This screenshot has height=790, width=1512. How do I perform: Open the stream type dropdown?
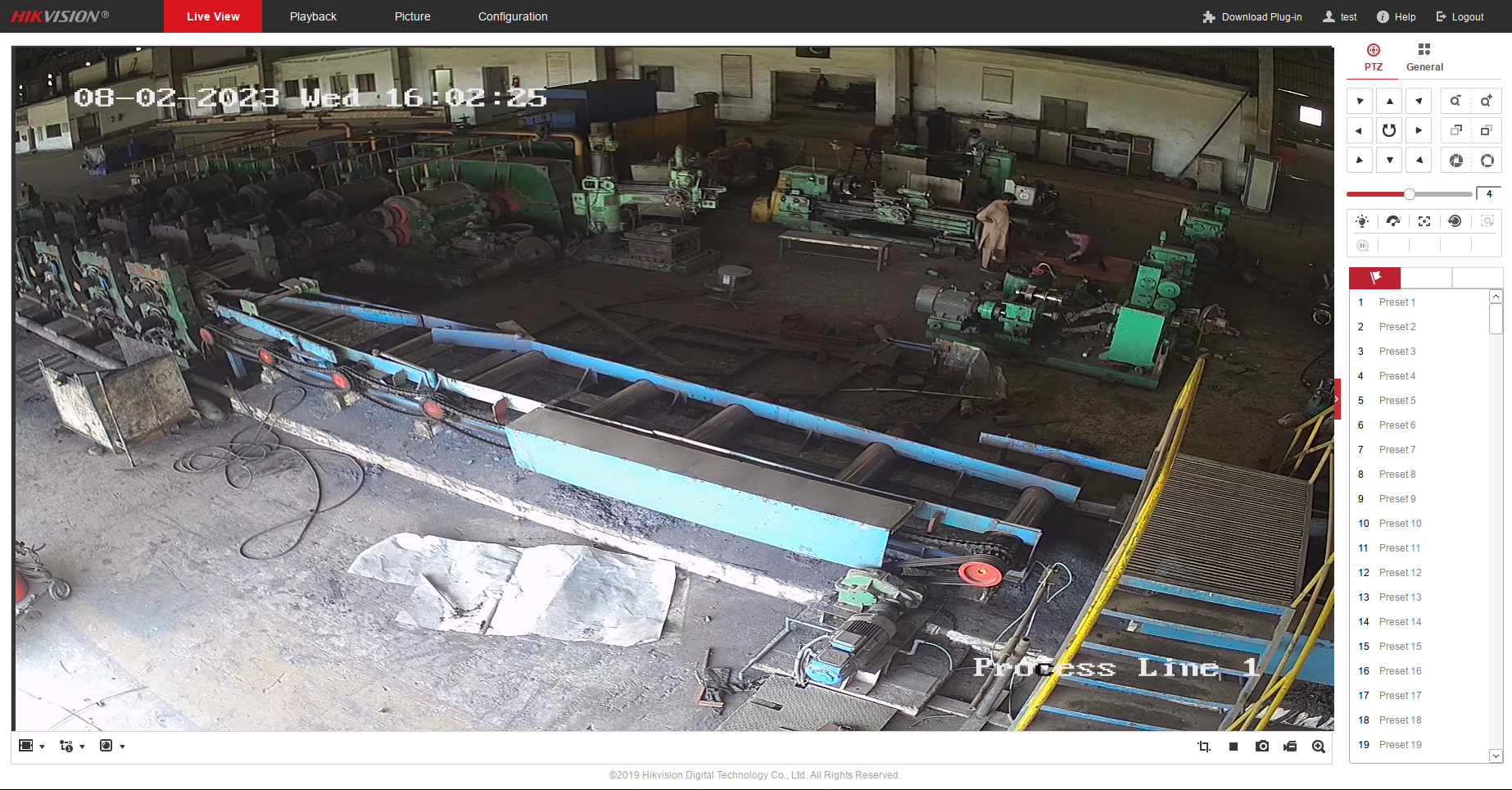click(x=72, y=746)
